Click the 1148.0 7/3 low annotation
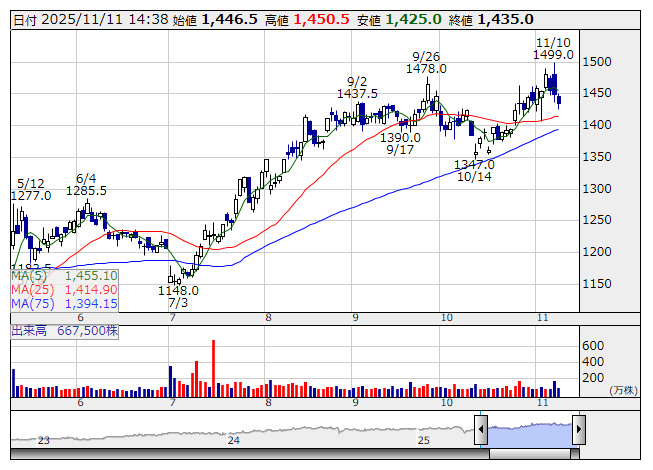Screen dimensions: 653x470 point(178,296)
